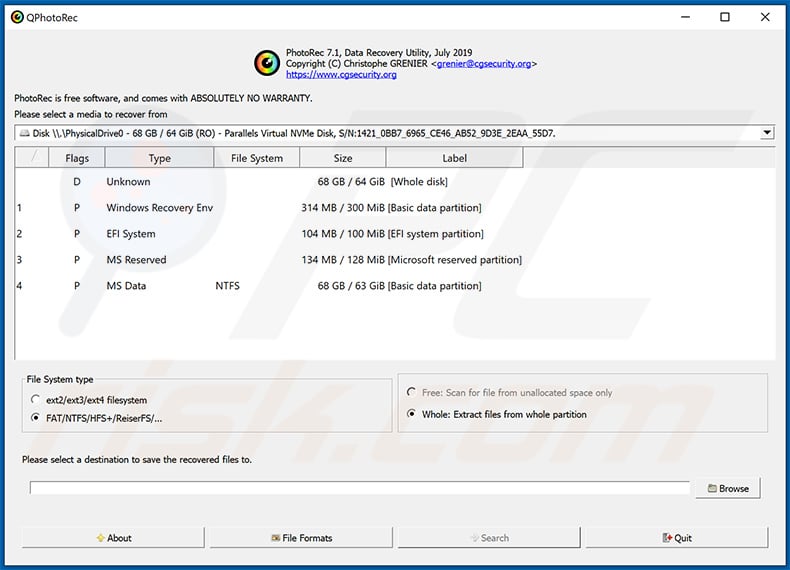
Task: Click the destination path input field
Action: (360, 488)
